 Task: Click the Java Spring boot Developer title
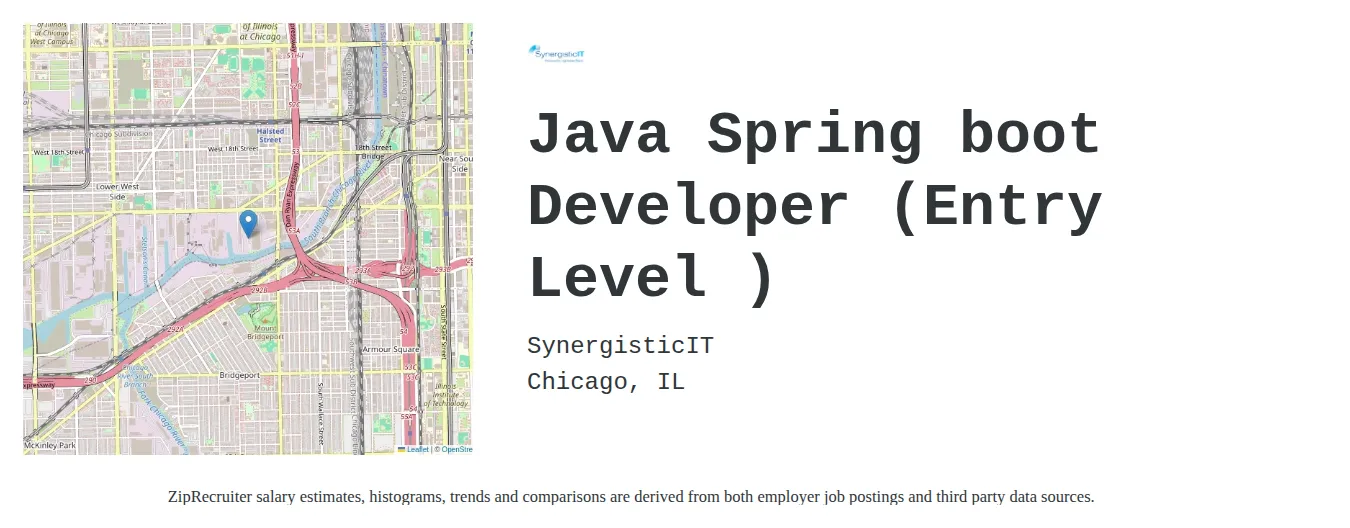point(815,206)
